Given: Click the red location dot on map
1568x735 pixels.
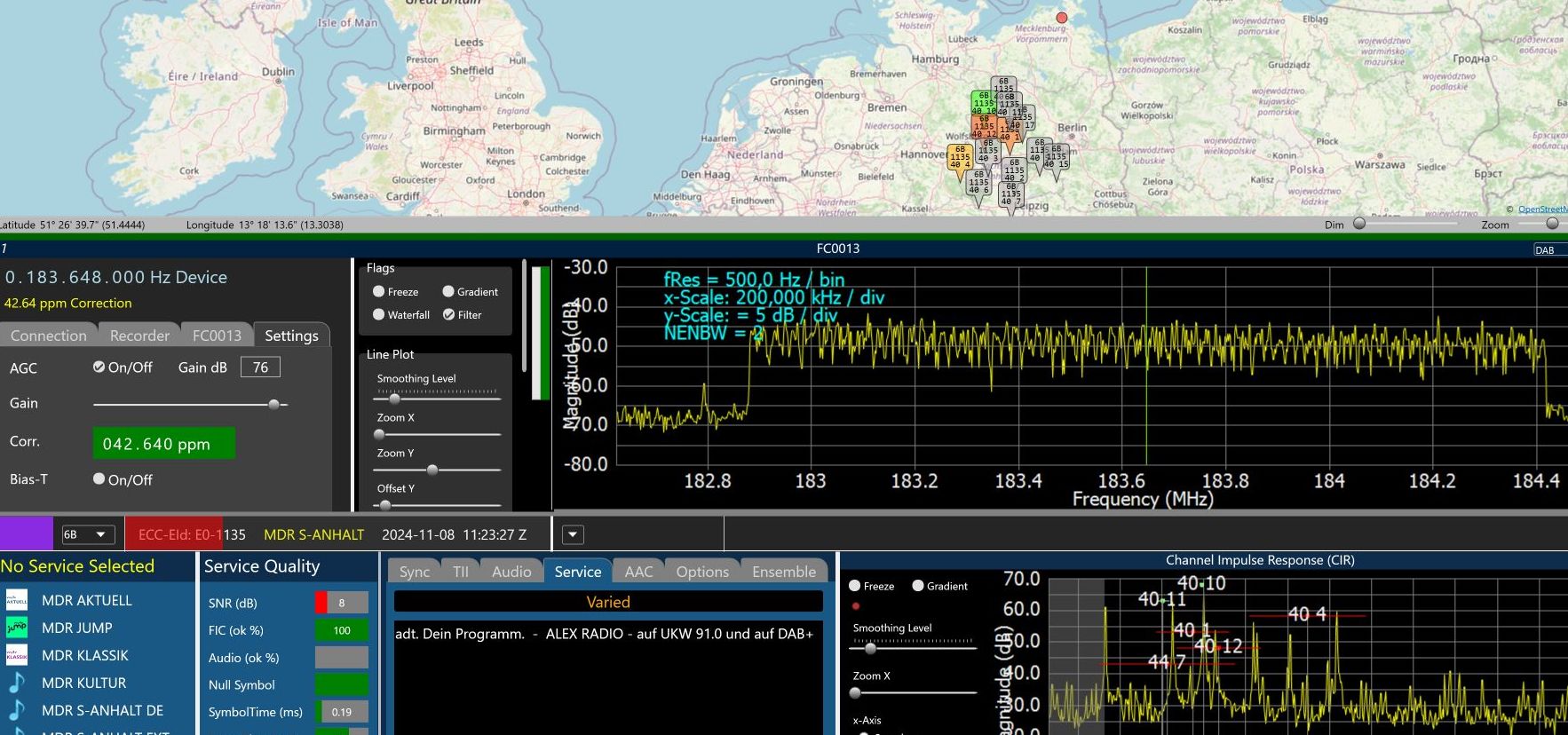Looking at the screenshot, I should click(1061, 18).
